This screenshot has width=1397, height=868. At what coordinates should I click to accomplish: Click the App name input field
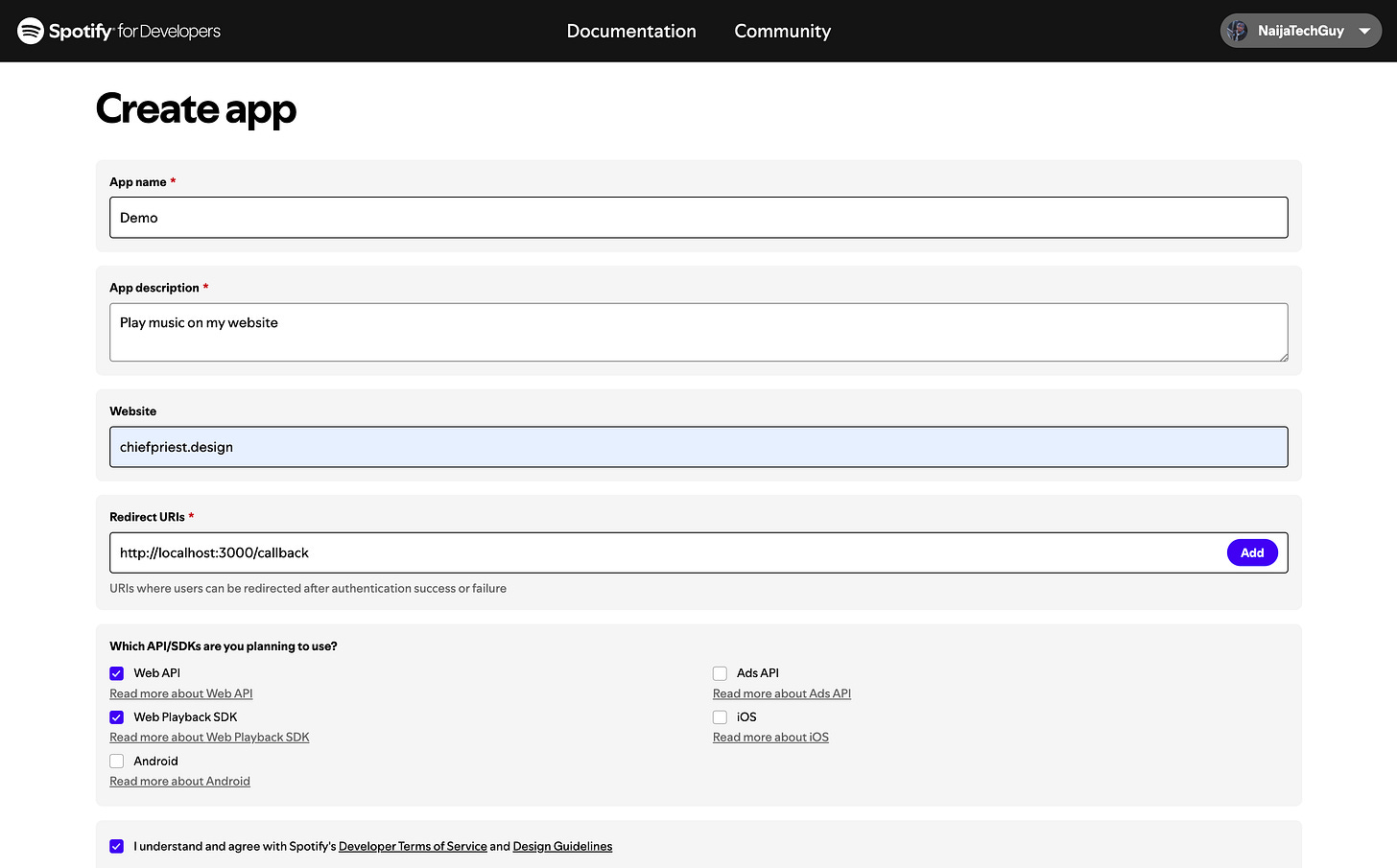[x=698, y=218]
